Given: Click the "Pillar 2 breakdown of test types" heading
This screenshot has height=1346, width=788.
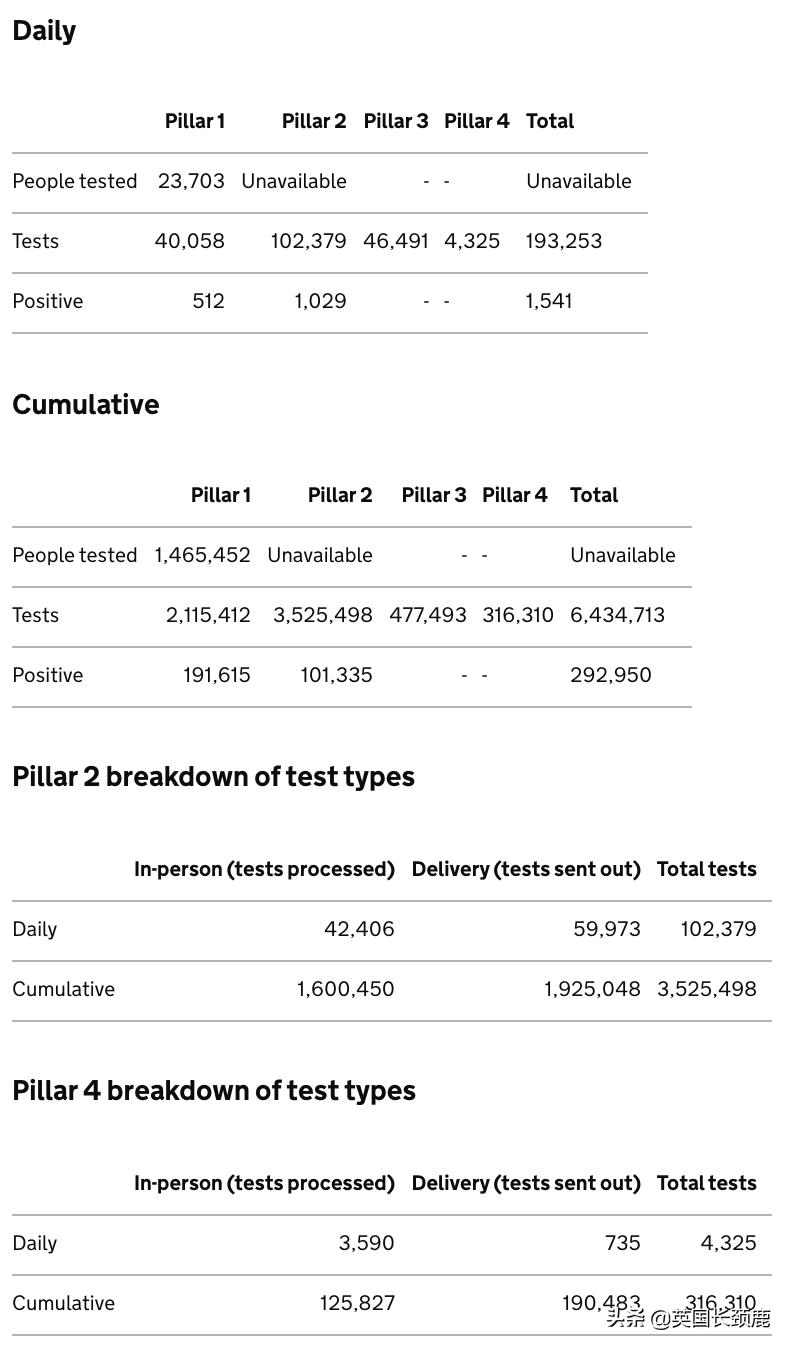Looking at the screenshot, I should point(213,777).
